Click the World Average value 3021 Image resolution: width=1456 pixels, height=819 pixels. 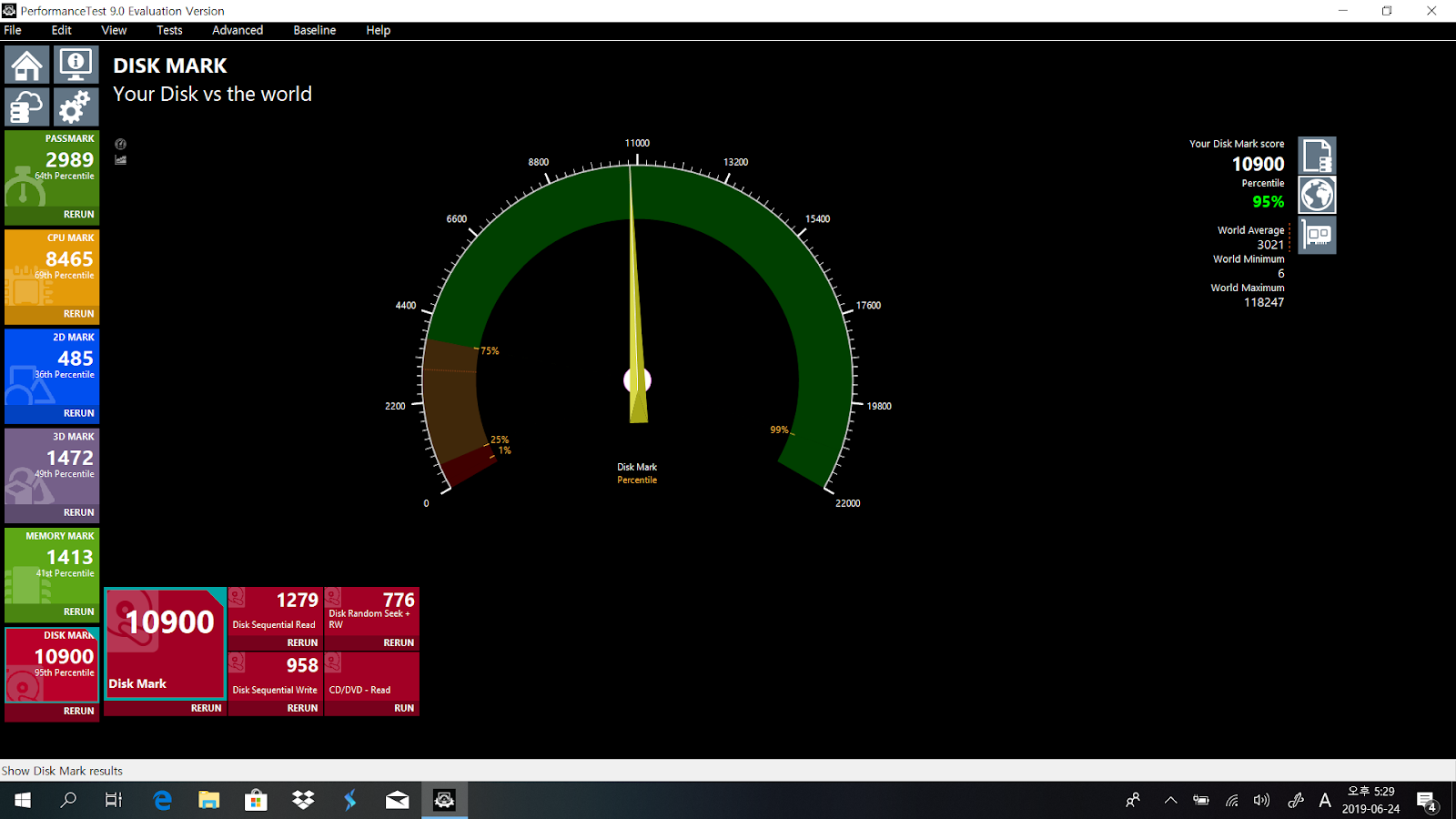[1270, 245]
